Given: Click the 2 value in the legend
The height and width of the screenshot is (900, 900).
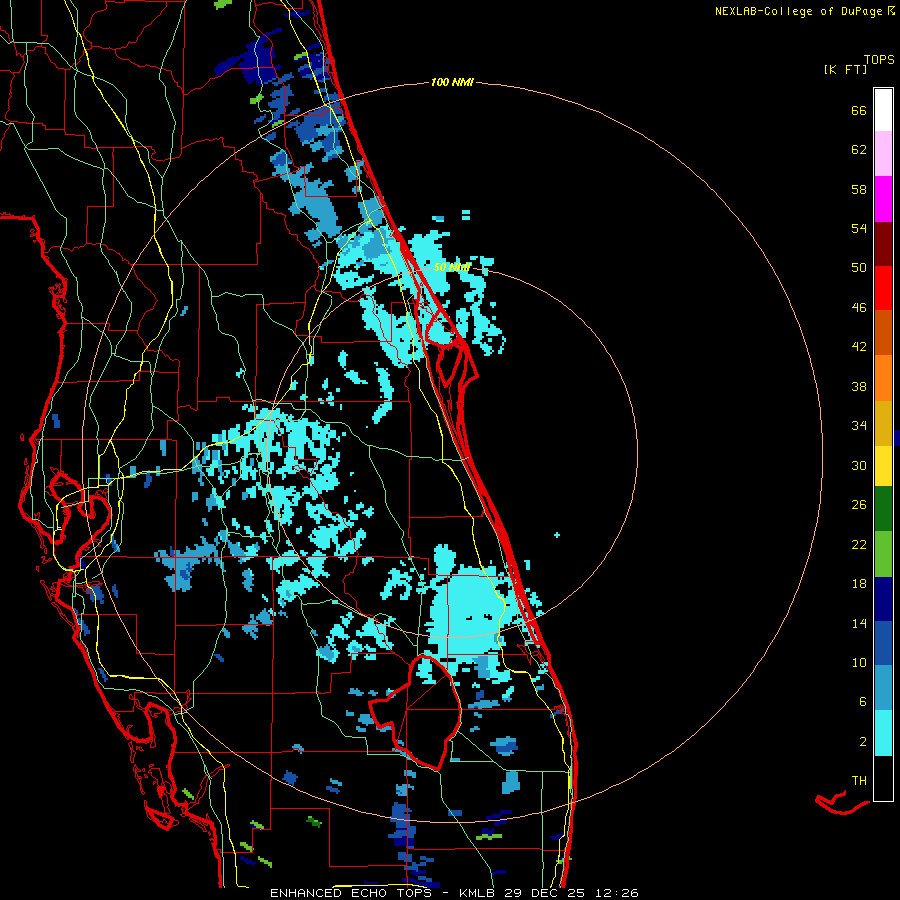Looking at the screenshot, I should (x=863, y=742).
